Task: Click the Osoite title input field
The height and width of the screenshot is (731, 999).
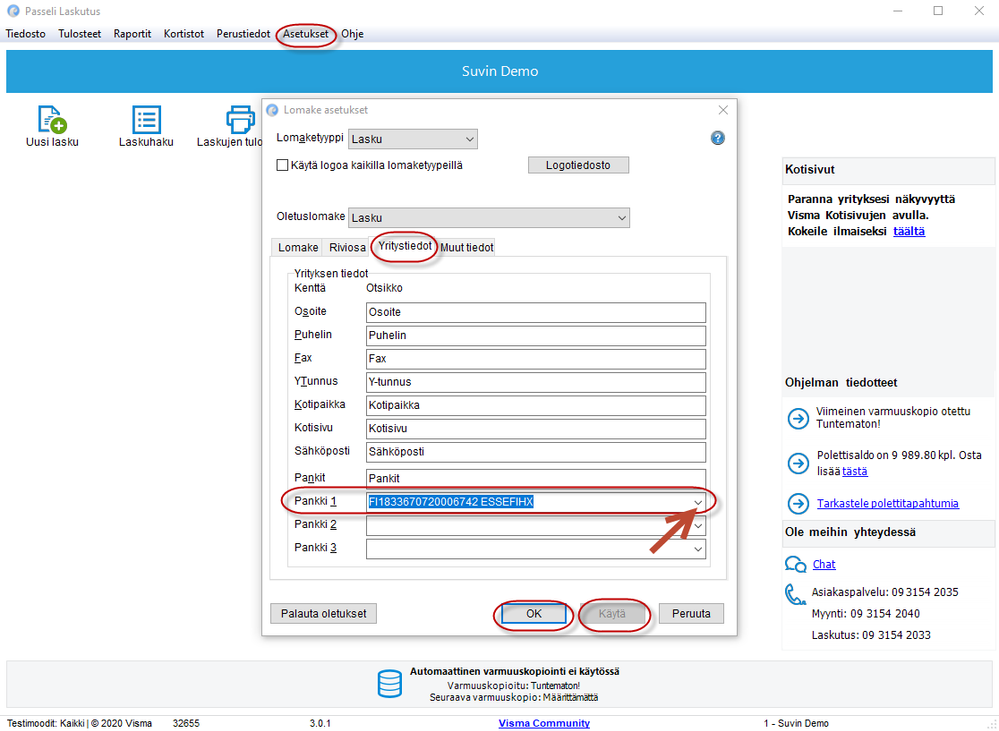Action: pyautogui.click(x=536, y=312)
